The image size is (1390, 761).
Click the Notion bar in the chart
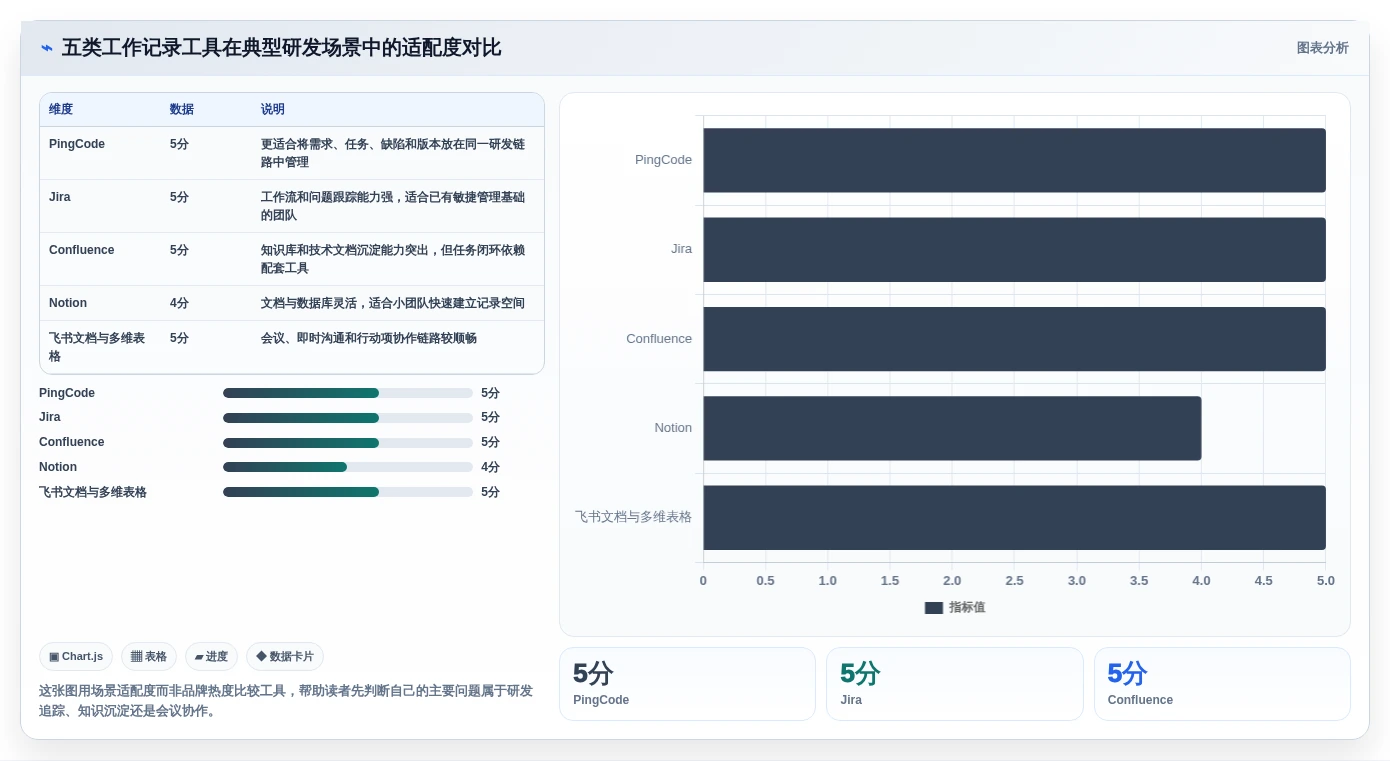click(952, 428)
